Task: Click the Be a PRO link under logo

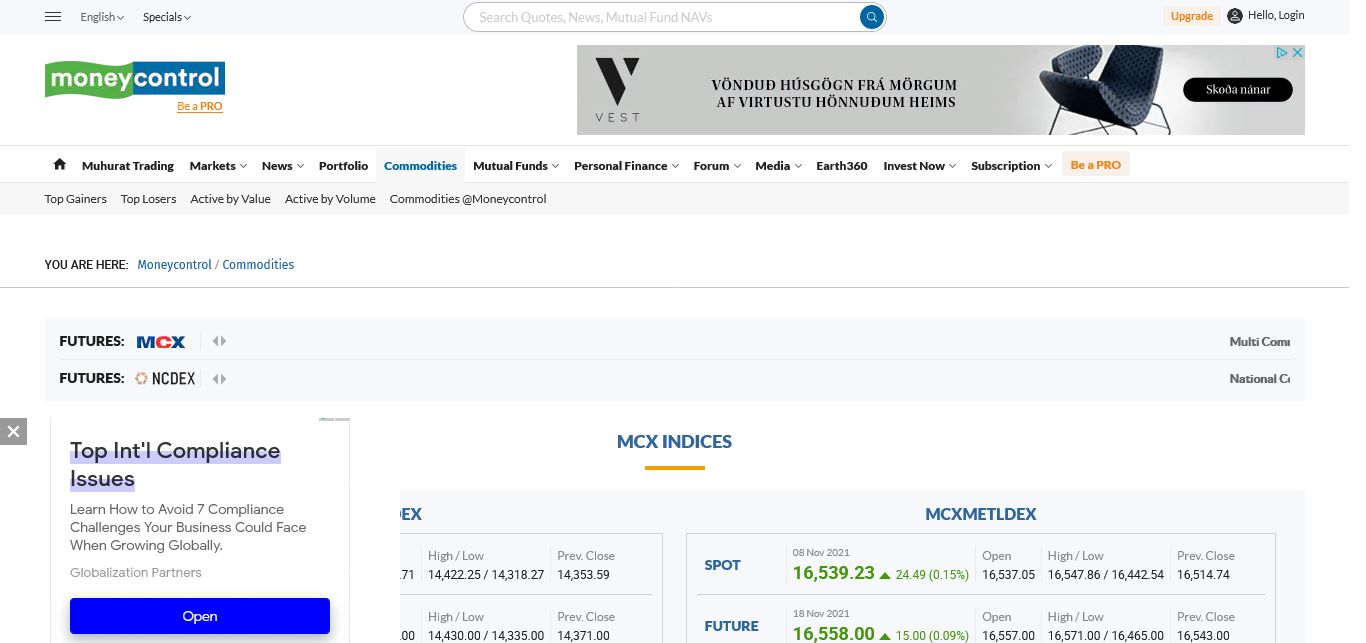Action: 200,106
